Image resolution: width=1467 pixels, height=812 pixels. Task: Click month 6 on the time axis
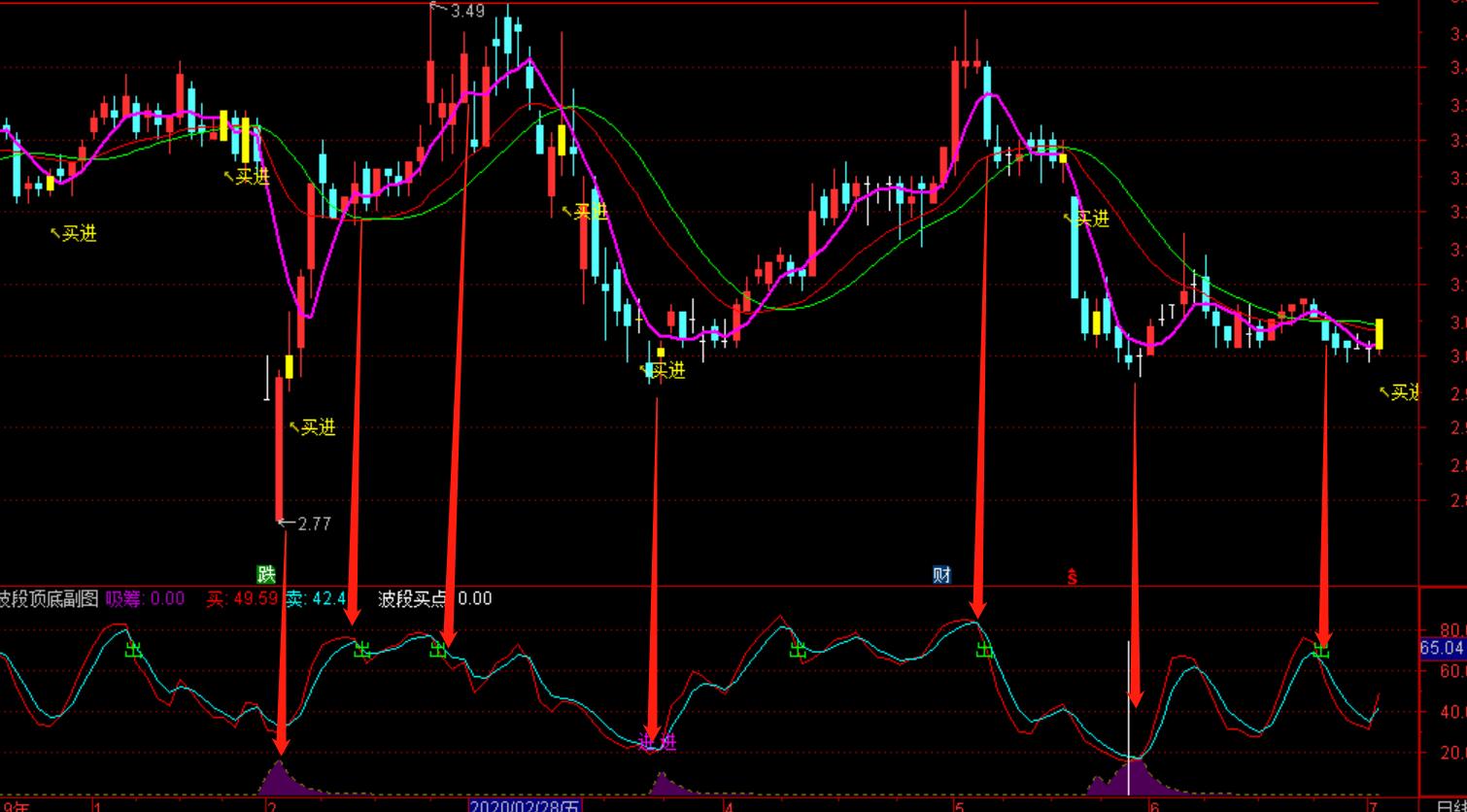1154,805
